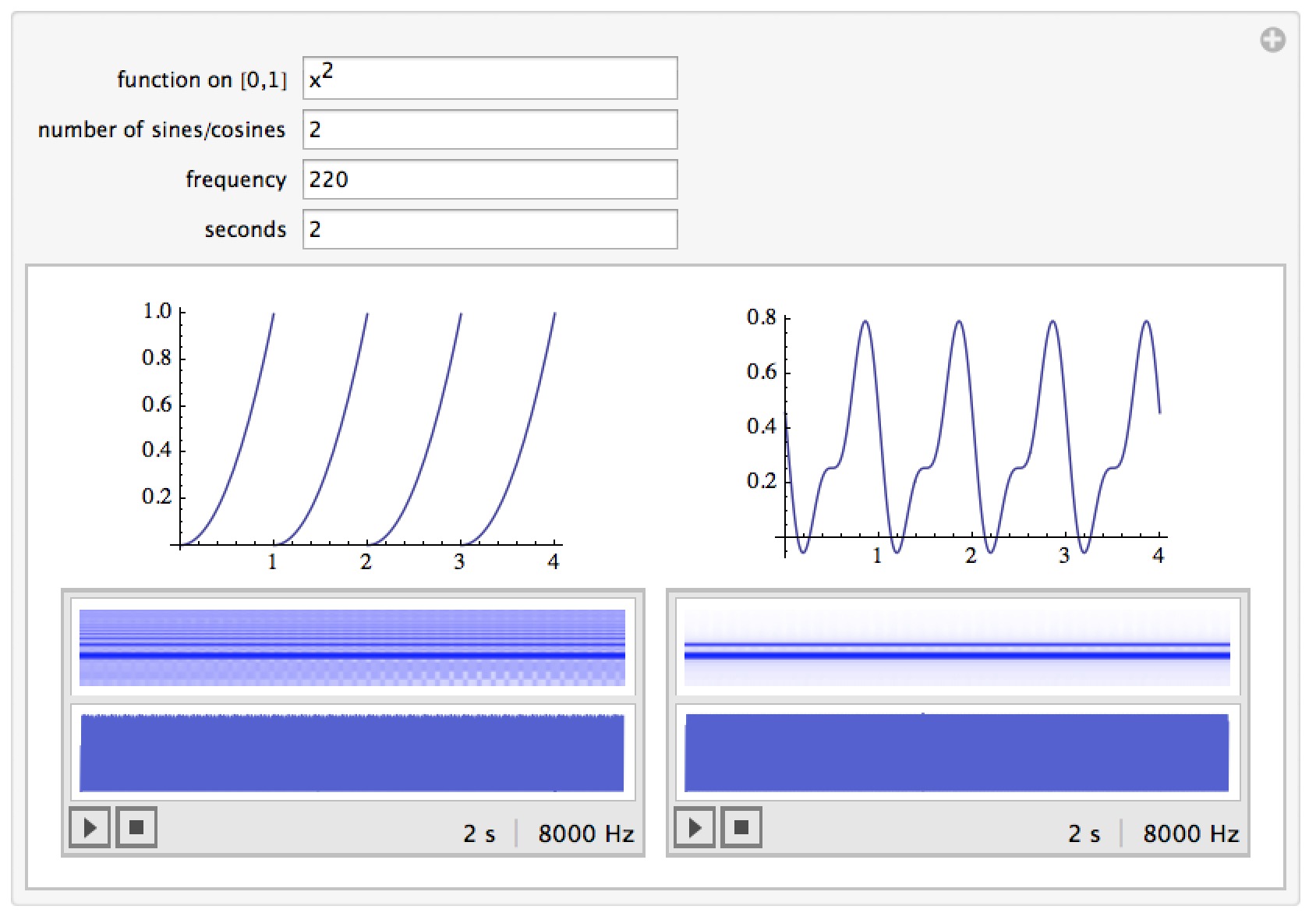Viewport: 1316px width, 920px height.
Task: Click the '2 s' duration in left player
Action: coord(479,833)
